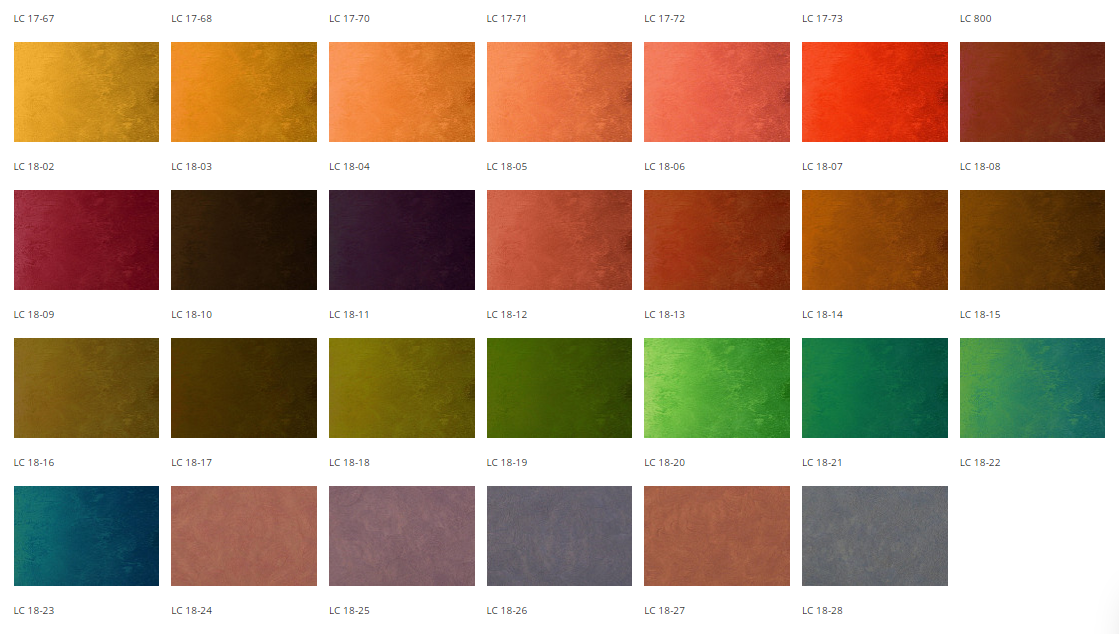Click the "LC 18-17" caption text

(191, 463)
